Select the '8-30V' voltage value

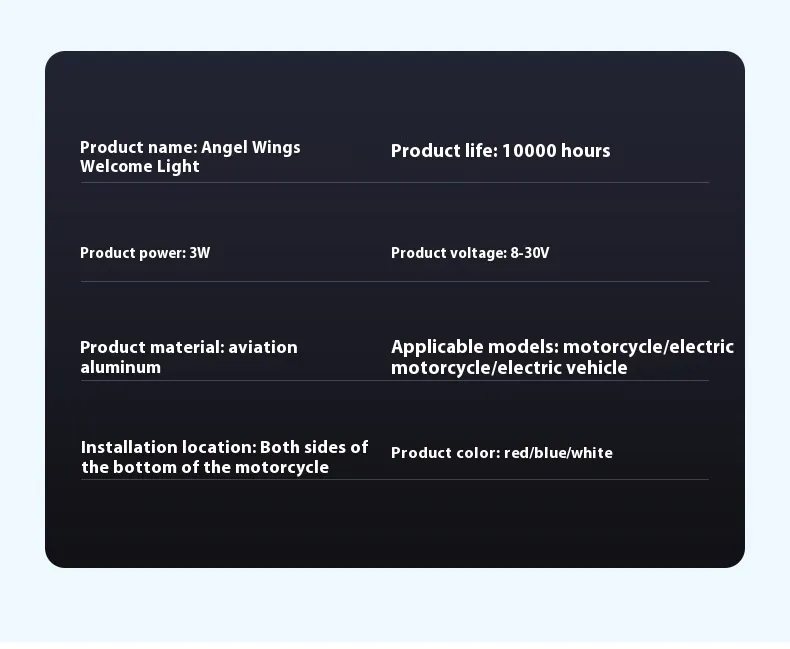530,253
